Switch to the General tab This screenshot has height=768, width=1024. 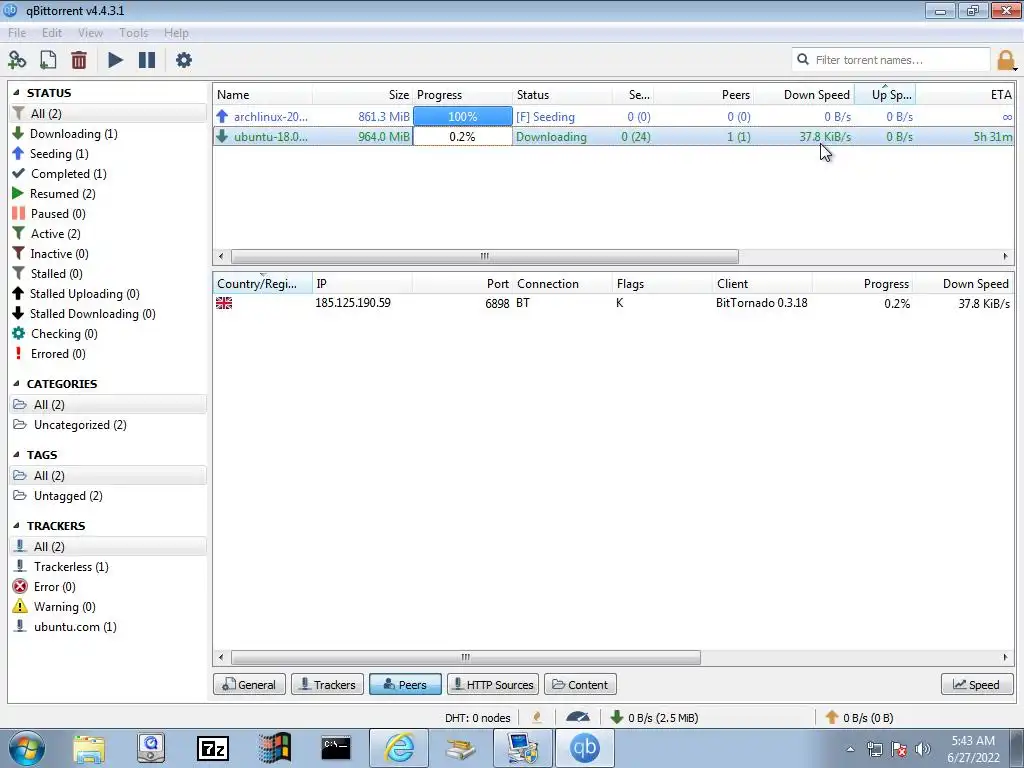[x=249, y=684]
